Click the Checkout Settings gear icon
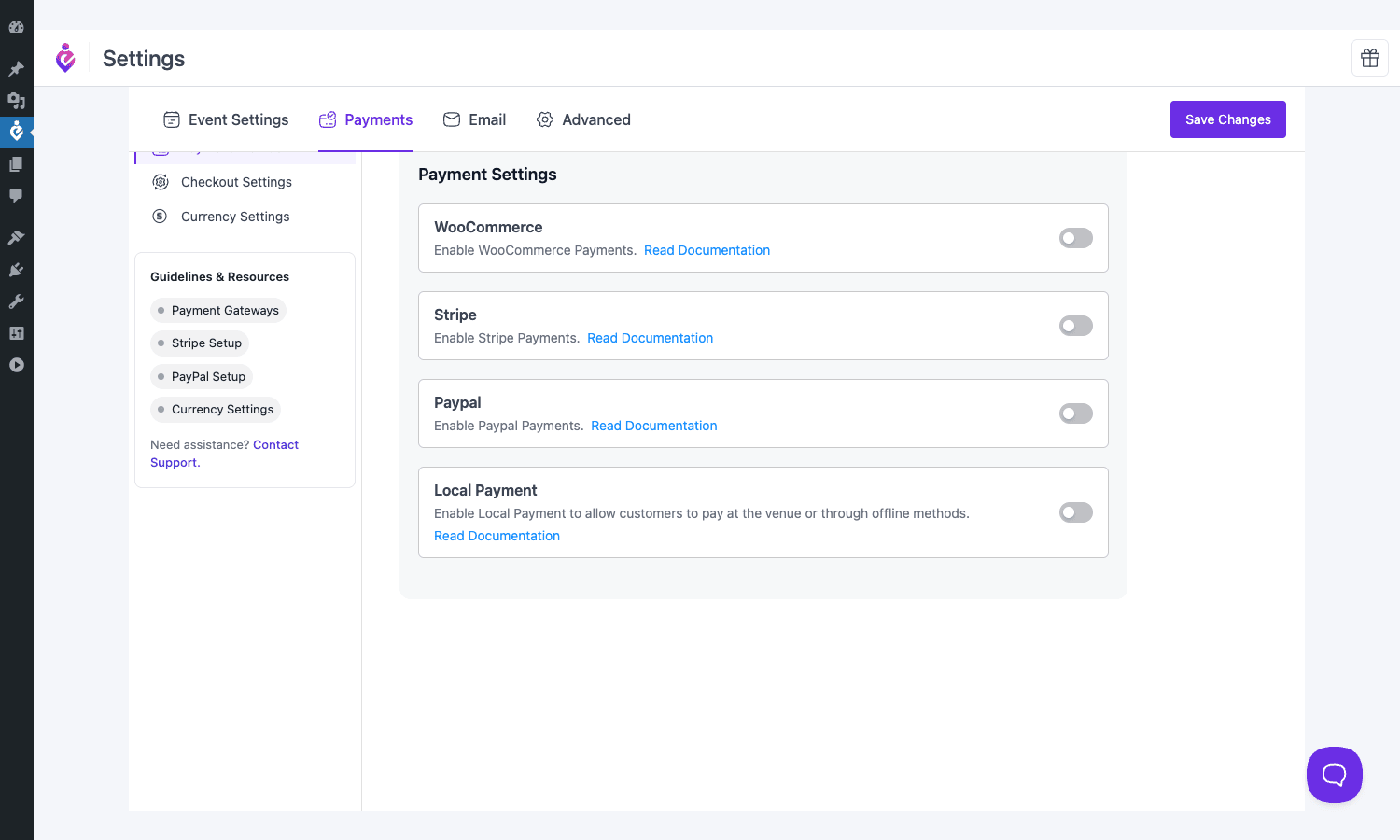The image size is (1400, 840). point(161,182)
